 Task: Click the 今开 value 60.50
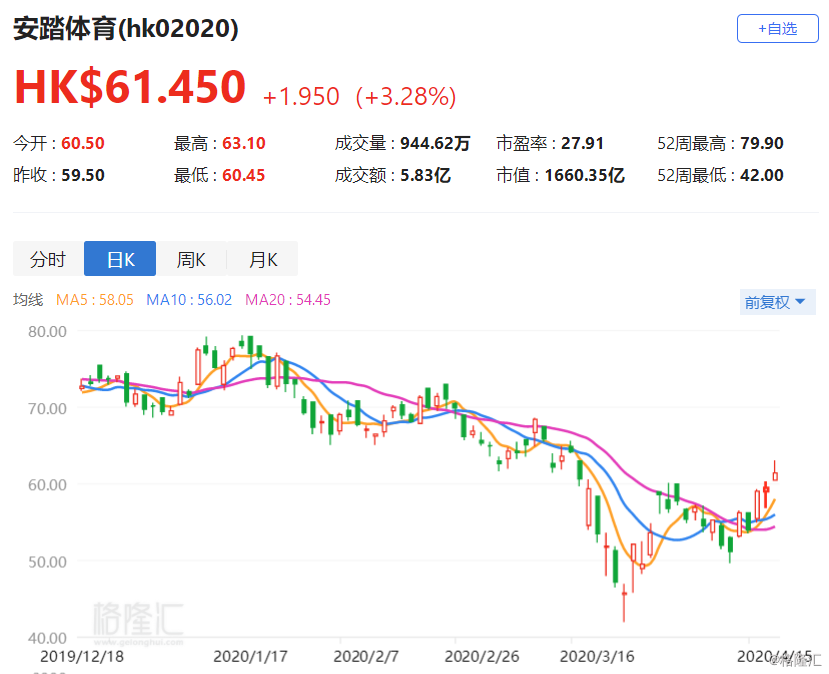83,143
